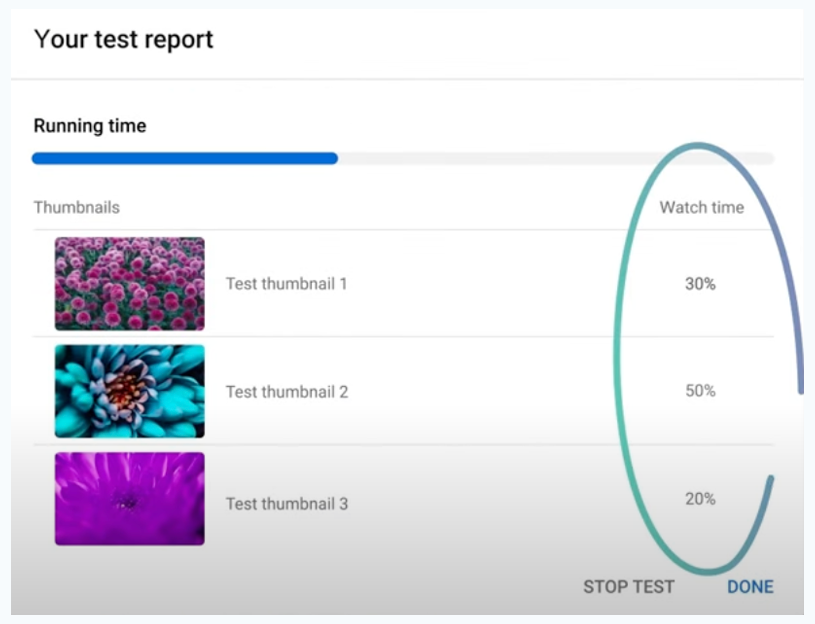Click the gray unfilled part of progress bar
This screenshot has width=815, height=624.
[520, 158]
